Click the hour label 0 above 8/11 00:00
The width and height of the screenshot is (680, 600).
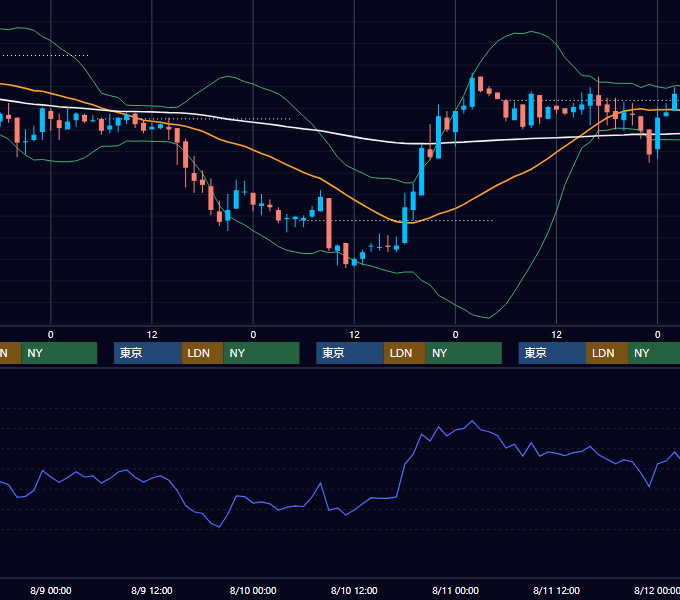pyautogui.click(x=455, y=335)
